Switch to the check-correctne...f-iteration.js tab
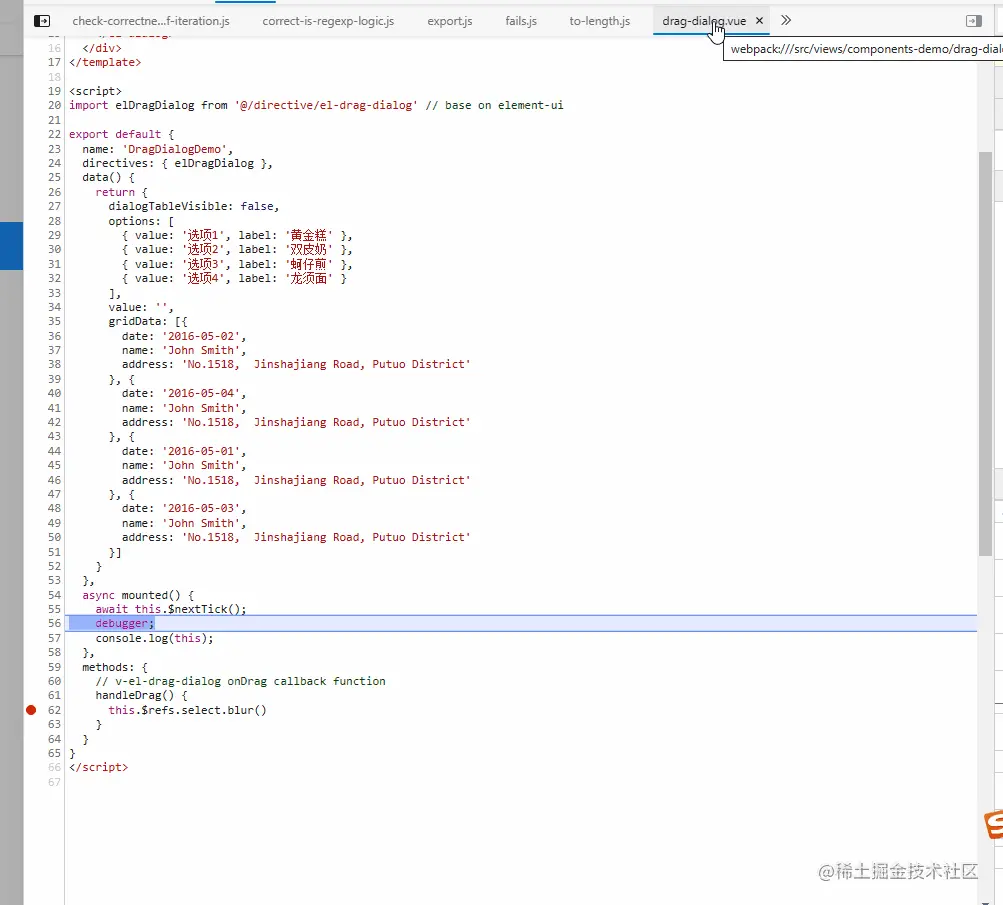 (x=151, y=21)
